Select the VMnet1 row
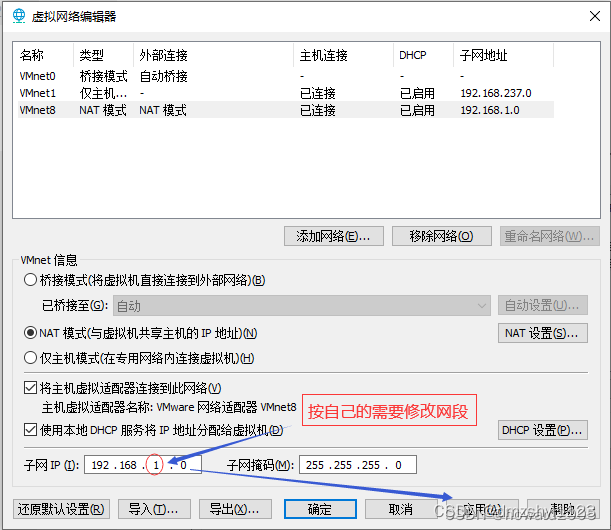Viewport: 611px width, 530px height. 286,93
